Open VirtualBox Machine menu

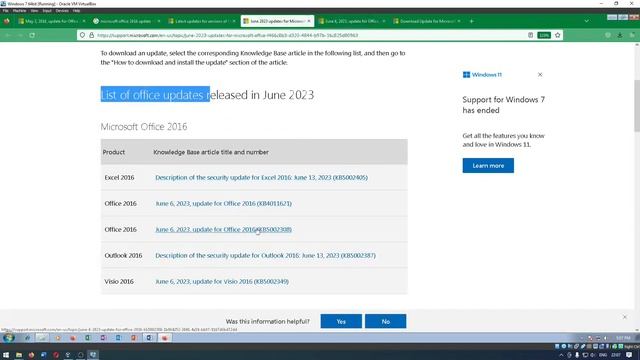(19, 11)
